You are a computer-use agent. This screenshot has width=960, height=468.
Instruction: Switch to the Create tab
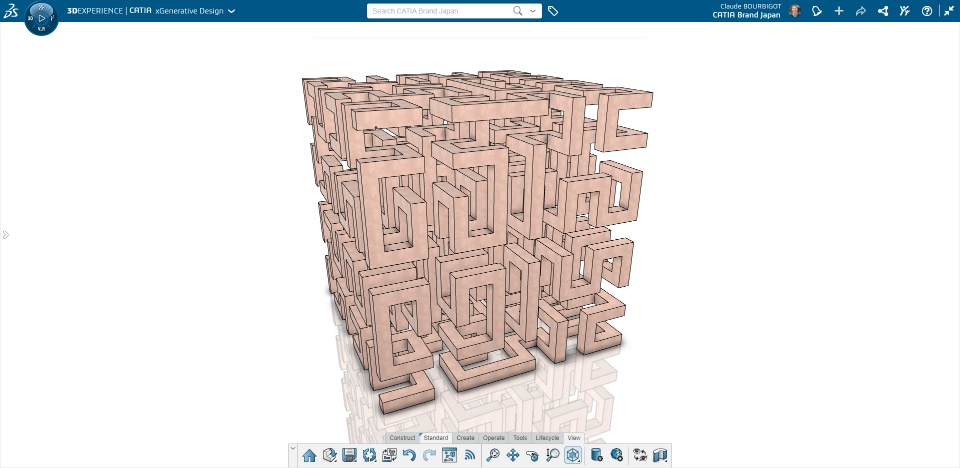(x=465, y=438)
